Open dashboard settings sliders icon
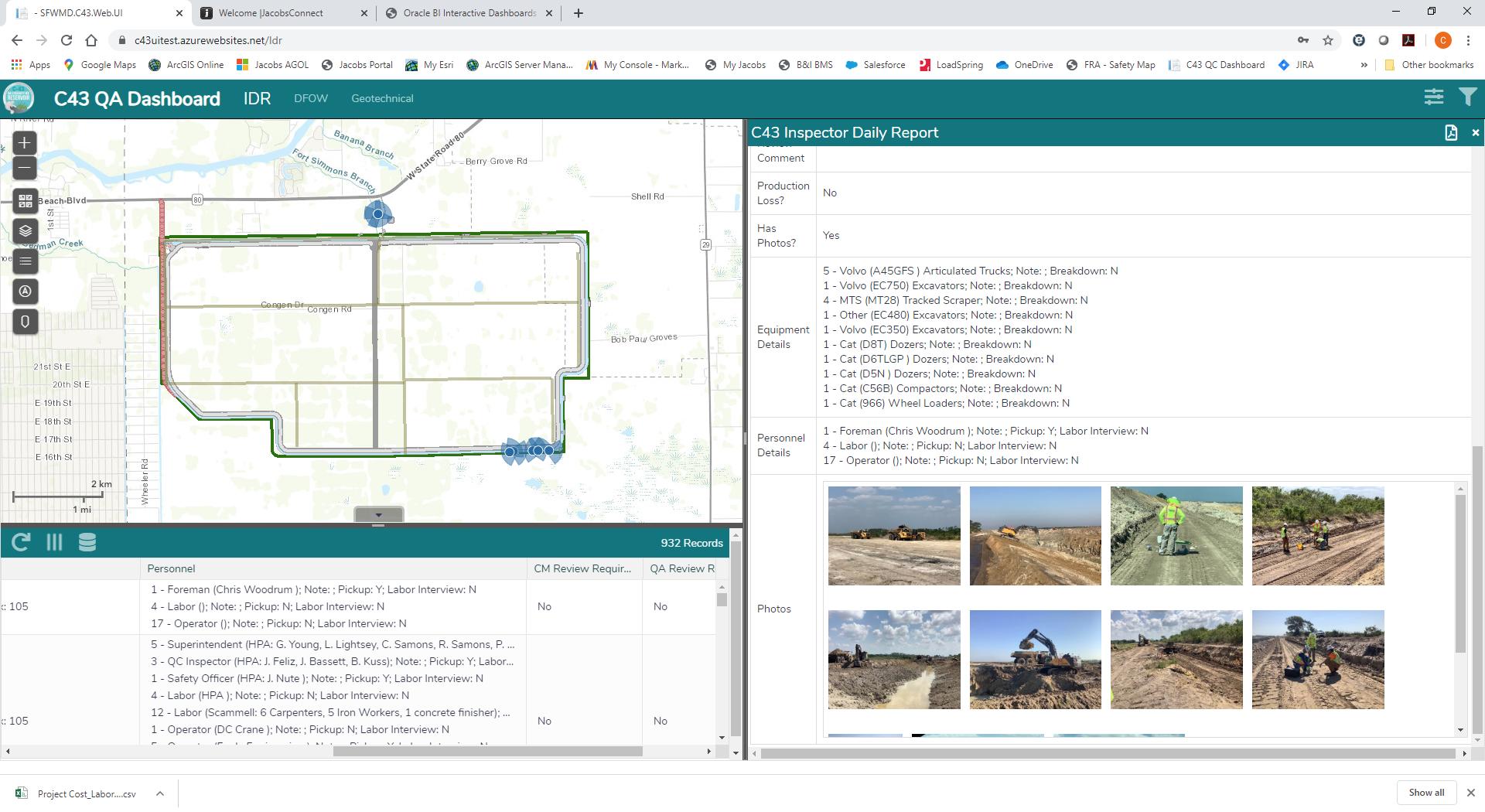This screenshot has width=1485, height=812. pos(1434,97)
